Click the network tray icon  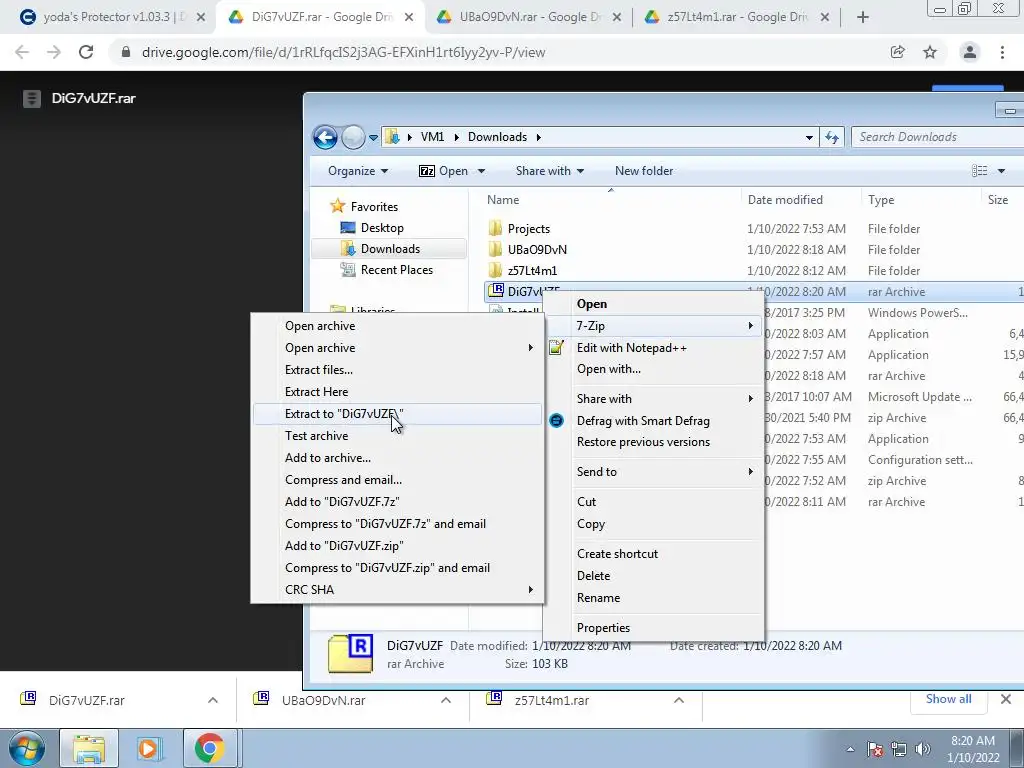point(899,749)
